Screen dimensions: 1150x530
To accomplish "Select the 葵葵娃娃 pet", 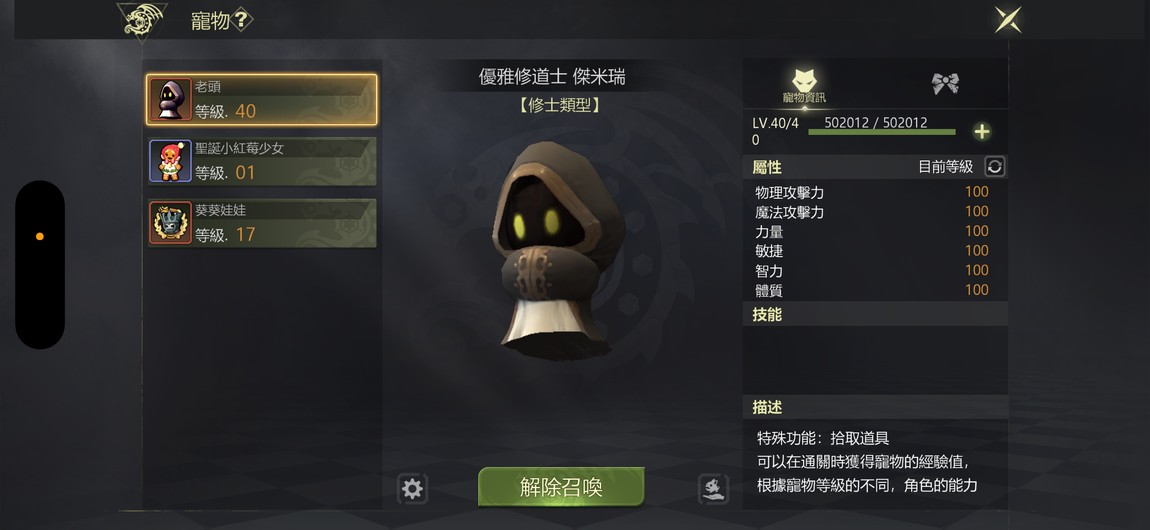I will point(262,223).
